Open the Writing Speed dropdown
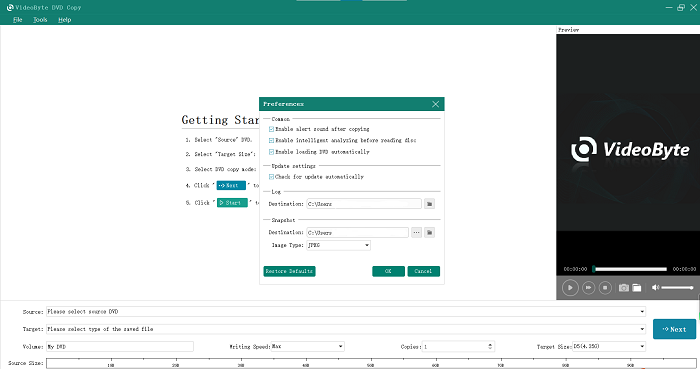This screenshot has height=369, width=700. pos(308,346)
